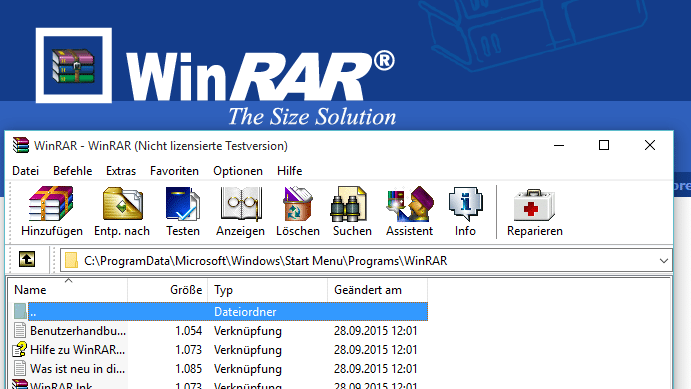Maximize the WinRAR window
The height and width of the screenshot is (389, 691).
click(x=604, y=145)
